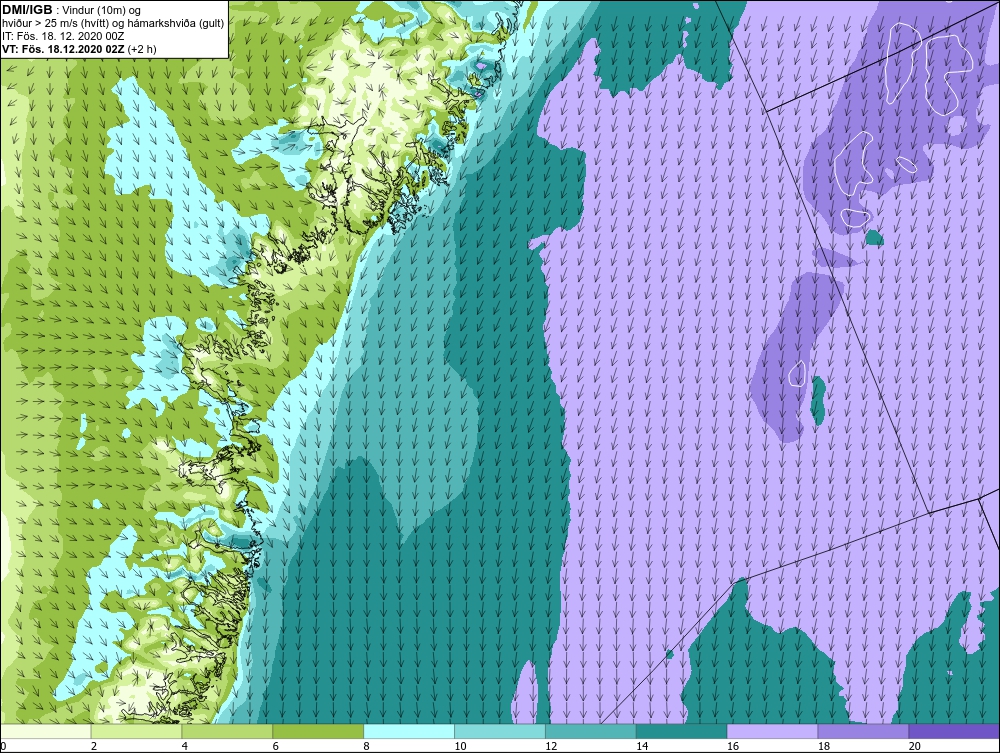
Task: Click the DMI/IGB title text
Action: [27, 10]
